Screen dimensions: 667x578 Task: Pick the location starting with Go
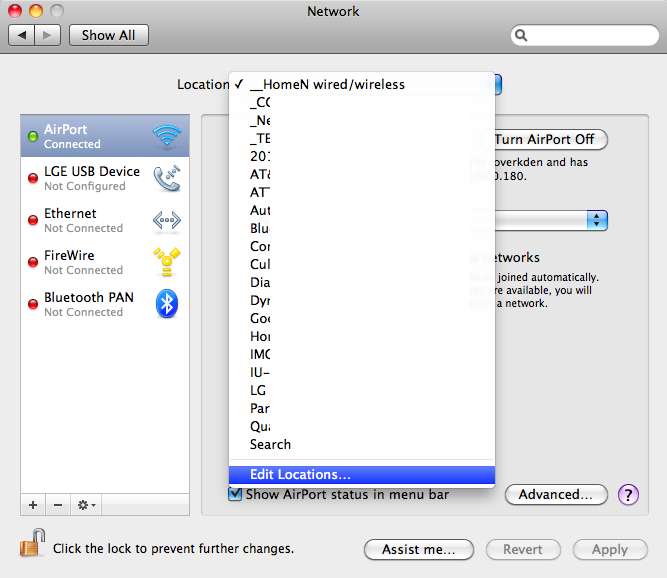tap(362, 318)
